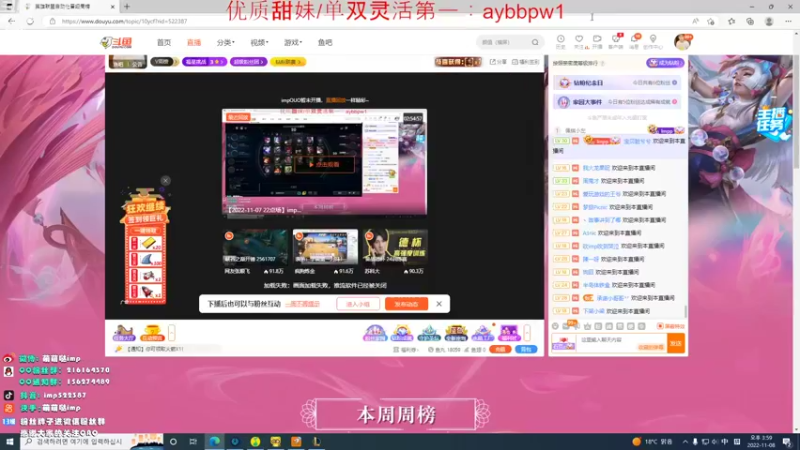Open a new browser tab

point(127,7)
